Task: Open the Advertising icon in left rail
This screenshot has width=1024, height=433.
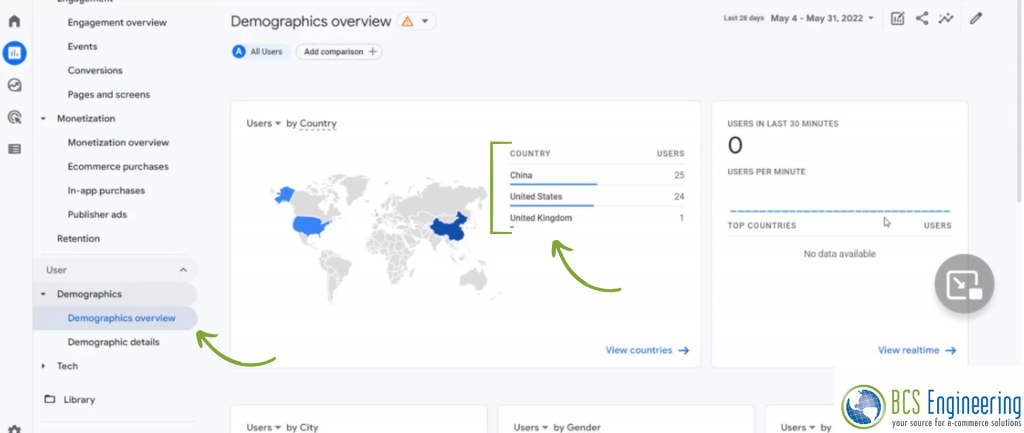Action: (14, 117)
